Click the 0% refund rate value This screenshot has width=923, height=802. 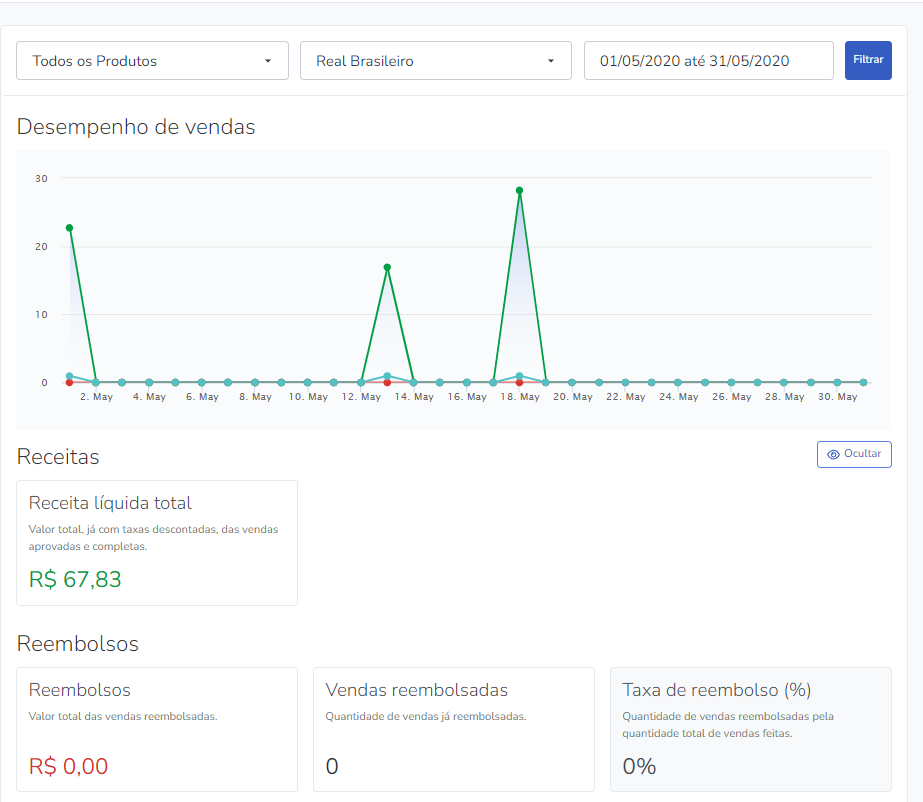639,766
